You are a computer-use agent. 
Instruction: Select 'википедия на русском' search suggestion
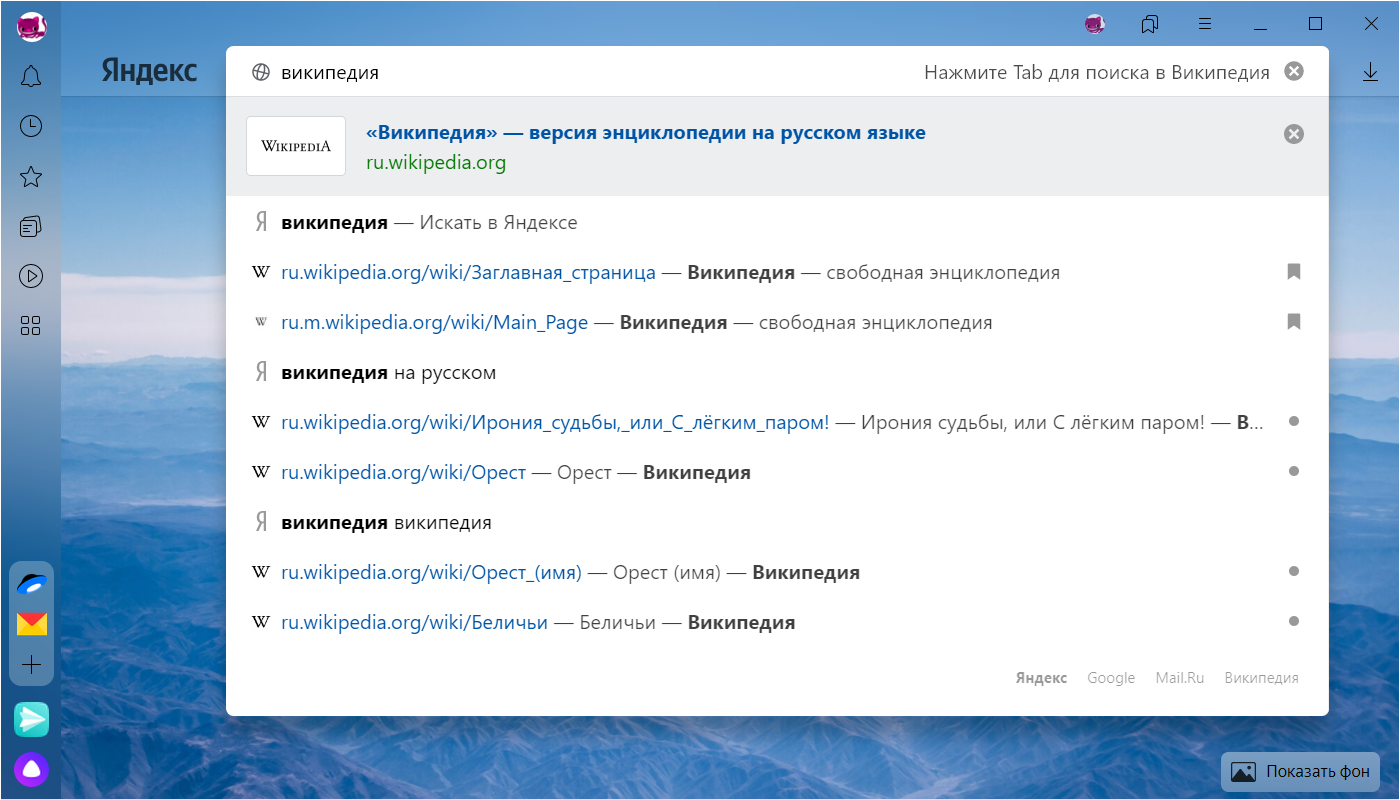(x=777, y=372)
